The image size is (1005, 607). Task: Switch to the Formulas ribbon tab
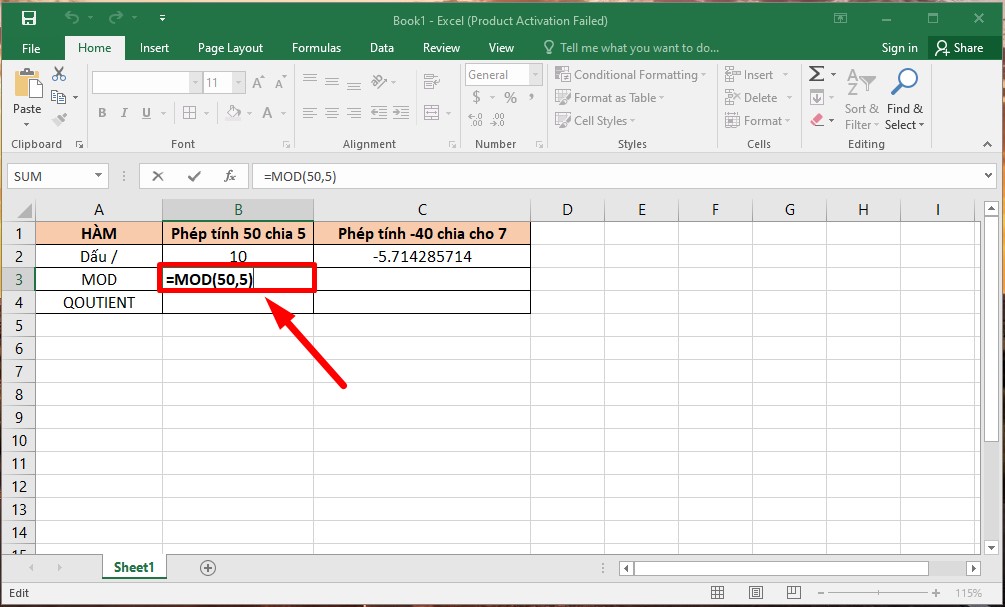click(316, 47)
